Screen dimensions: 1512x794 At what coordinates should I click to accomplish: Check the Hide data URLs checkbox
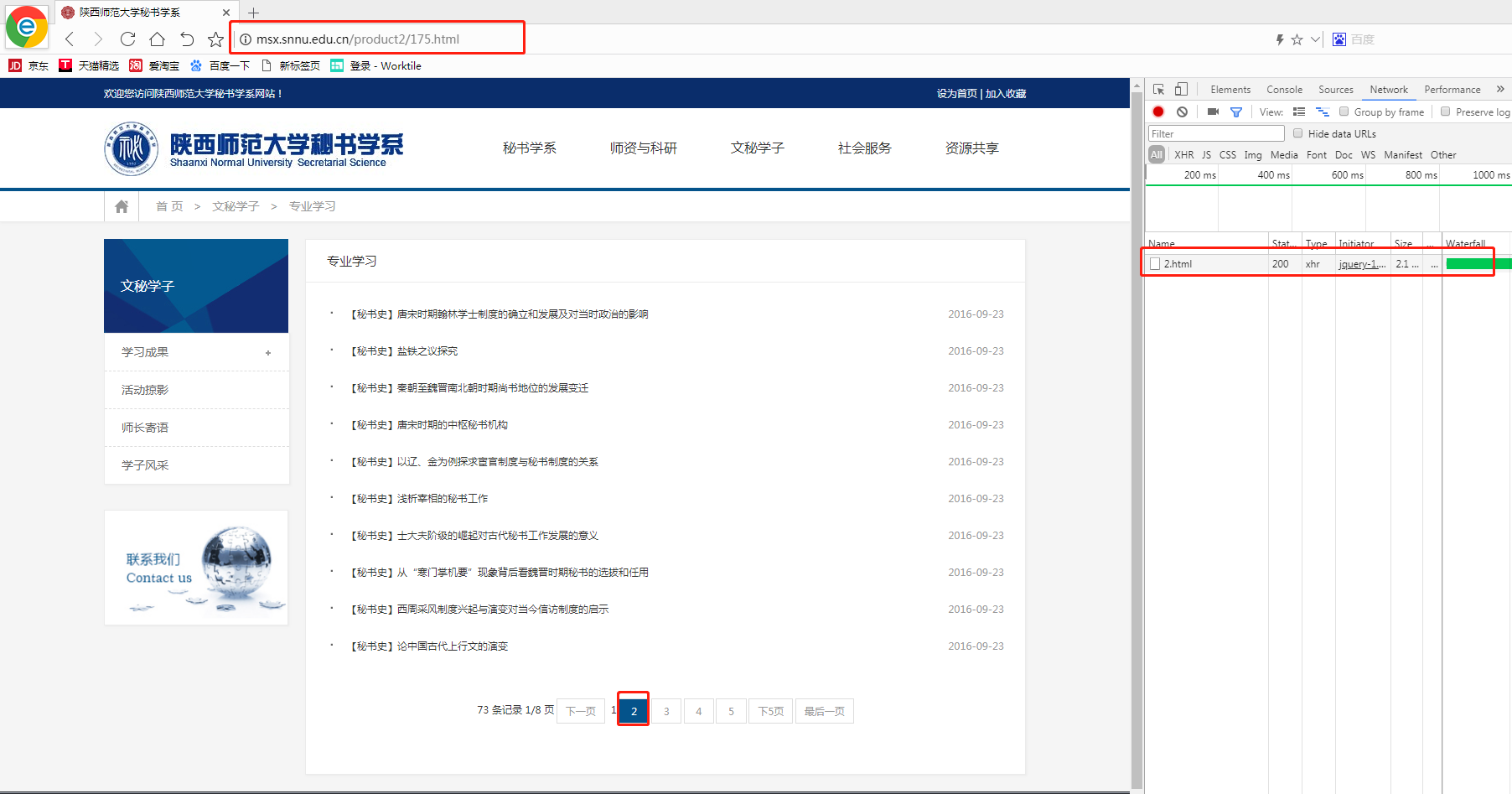click(1298, 133)
